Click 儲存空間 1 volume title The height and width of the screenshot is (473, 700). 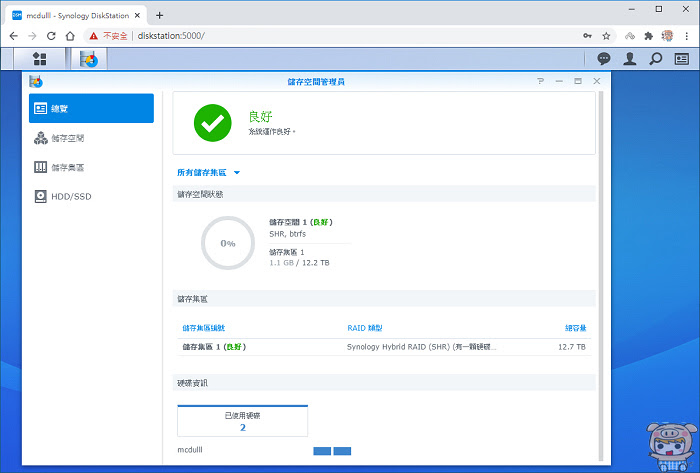click(300, 222)
